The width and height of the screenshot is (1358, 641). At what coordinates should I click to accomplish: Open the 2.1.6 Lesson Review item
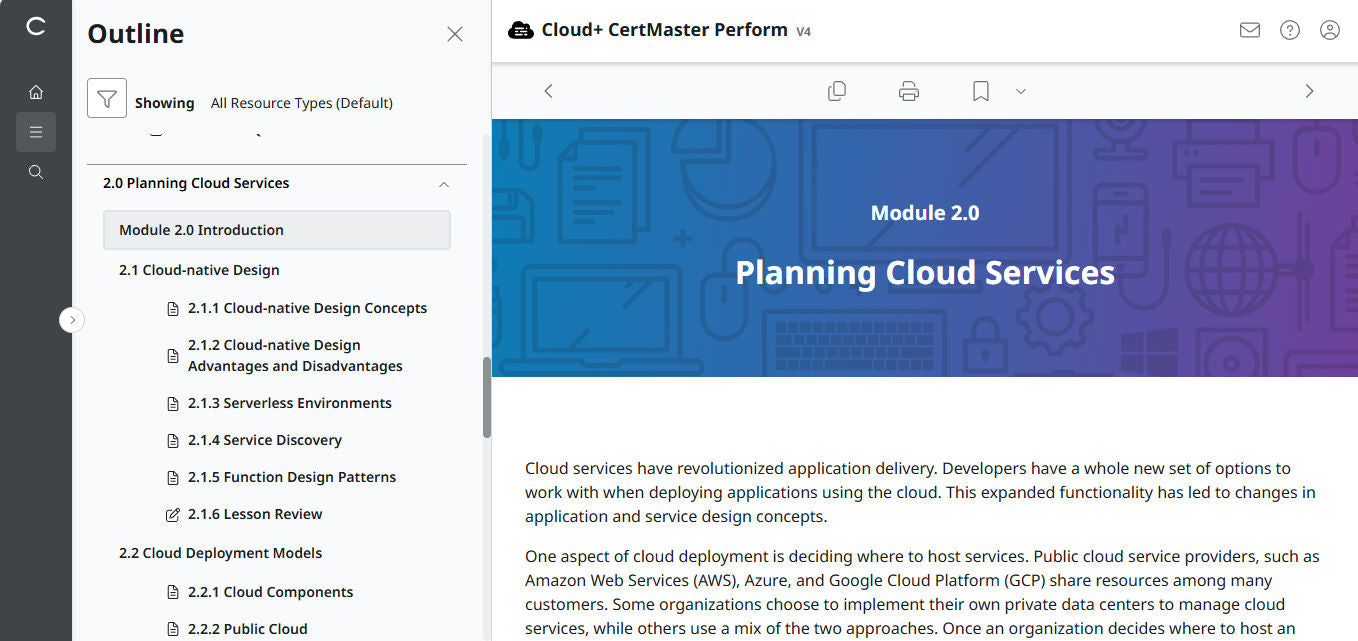pyautogui.click(x=255, y=513)
